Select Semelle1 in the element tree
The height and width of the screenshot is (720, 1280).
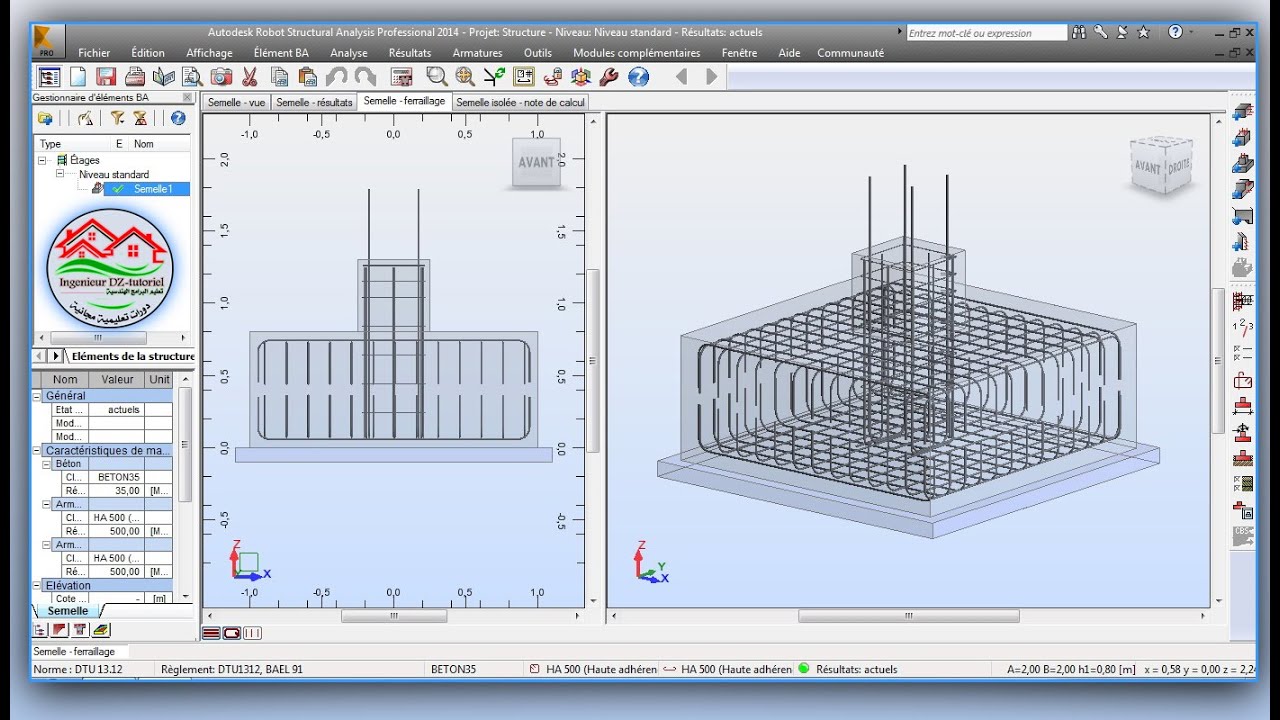[153, 189]
